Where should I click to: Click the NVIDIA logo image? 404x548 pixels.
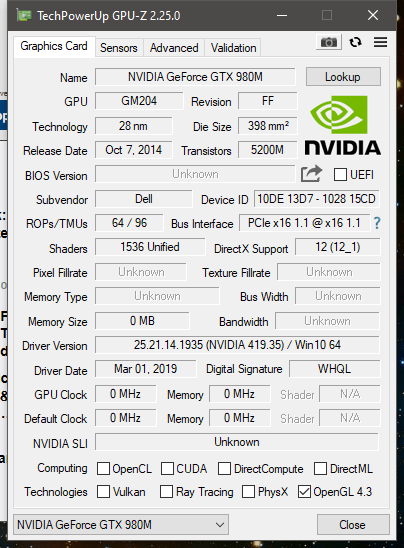coord(342,125)
